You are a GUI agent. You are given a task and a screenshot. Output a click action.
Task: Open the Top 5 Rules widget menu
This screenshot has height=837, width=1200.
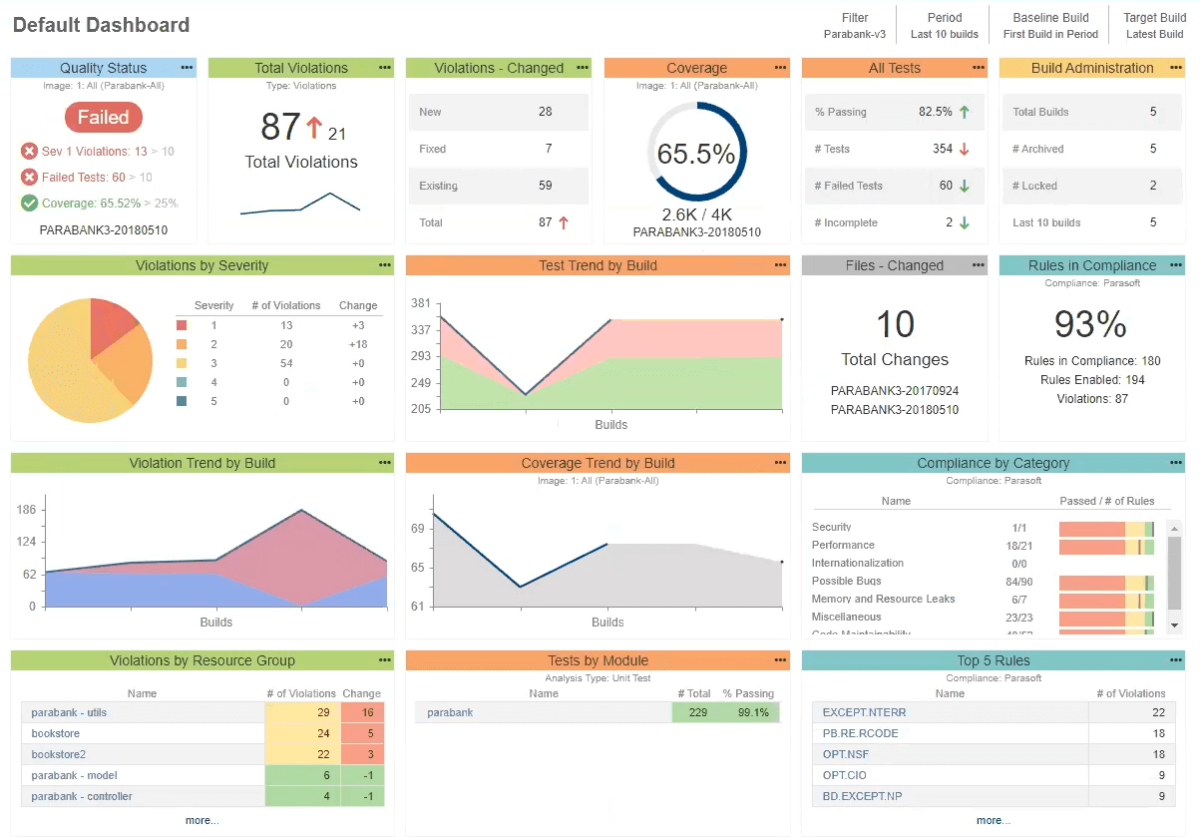pos(1174,660)
